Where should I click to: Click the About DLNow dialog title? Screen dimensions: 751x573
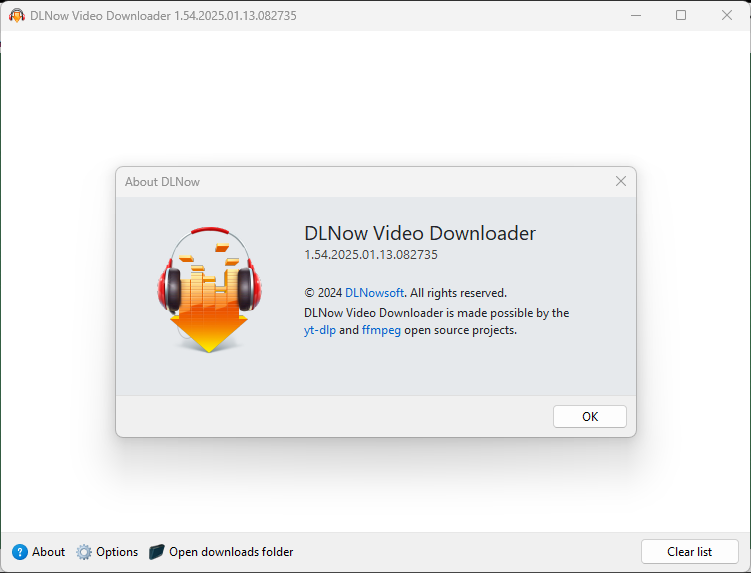(162, 182)
